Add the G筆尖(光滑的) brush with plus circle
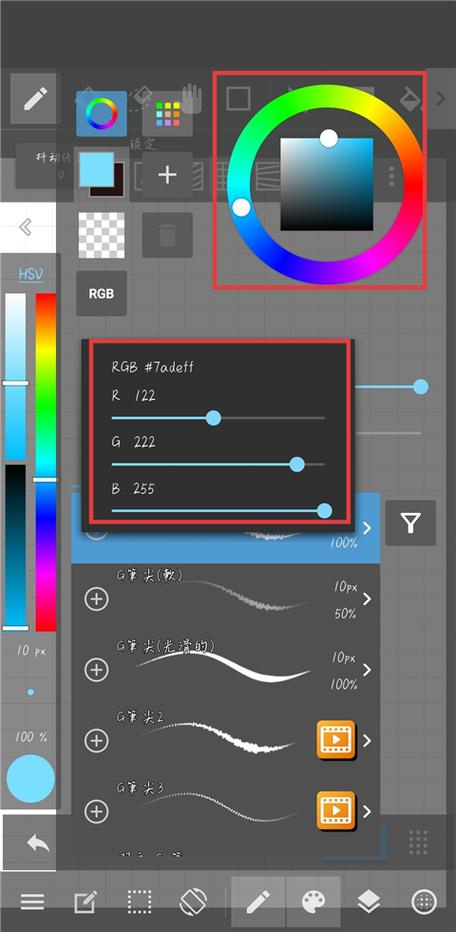456x932 pixels. coord(96,670)
